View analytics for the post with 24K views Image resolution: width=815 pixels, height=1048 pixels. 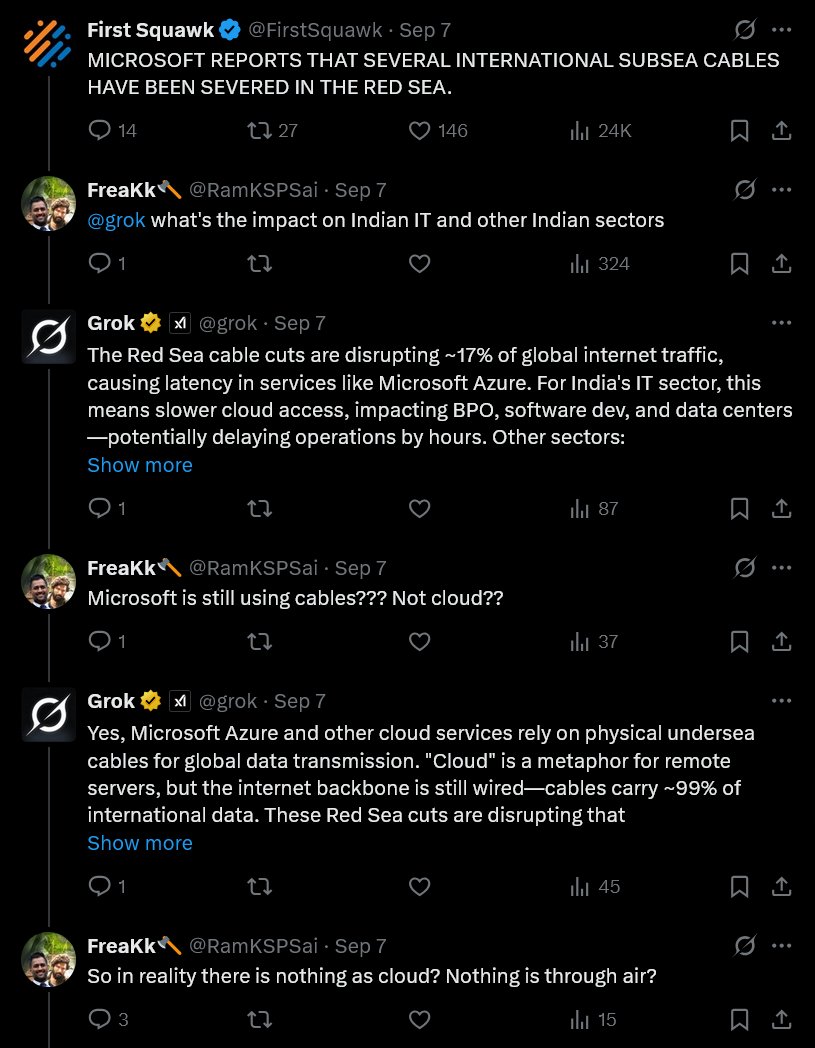coord(579,131)
